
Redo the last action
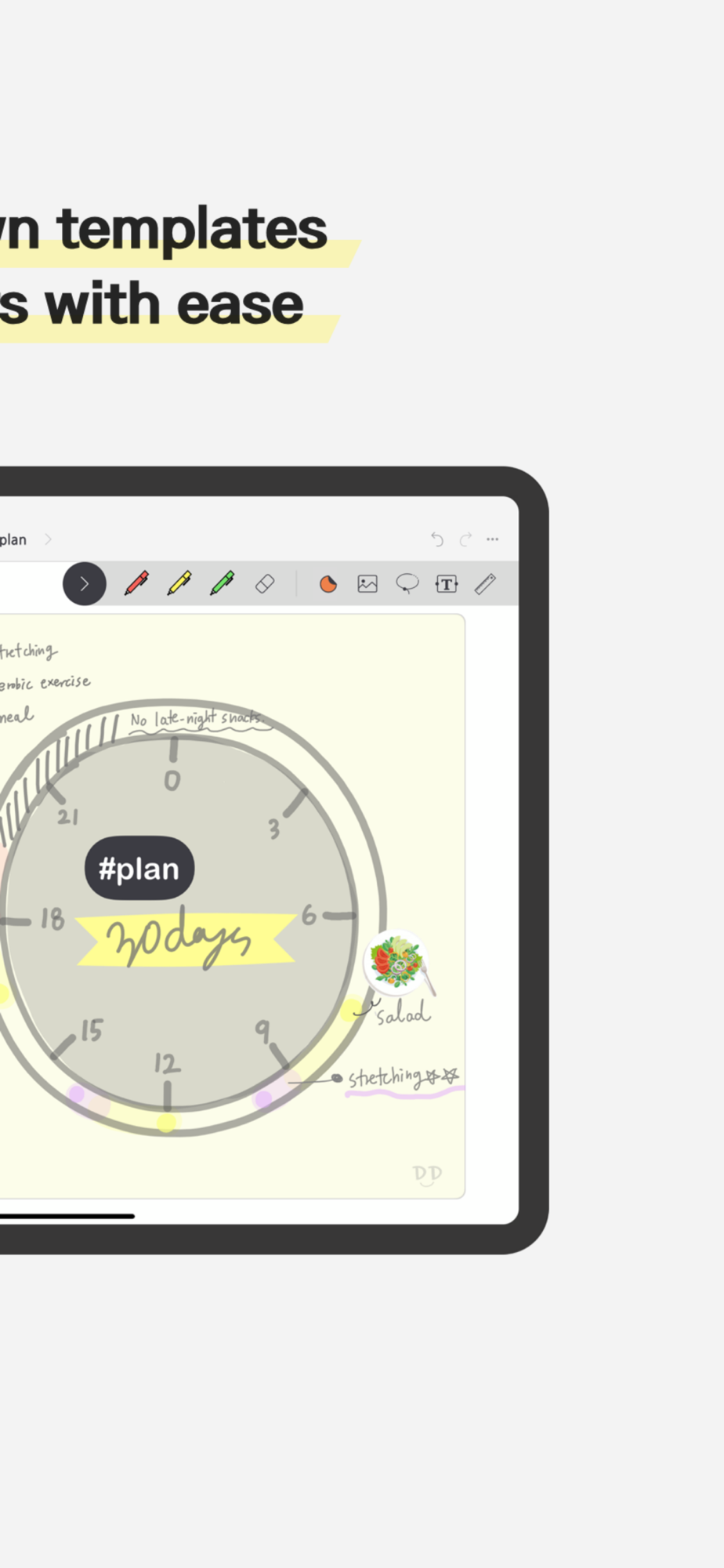pos(465,539)
